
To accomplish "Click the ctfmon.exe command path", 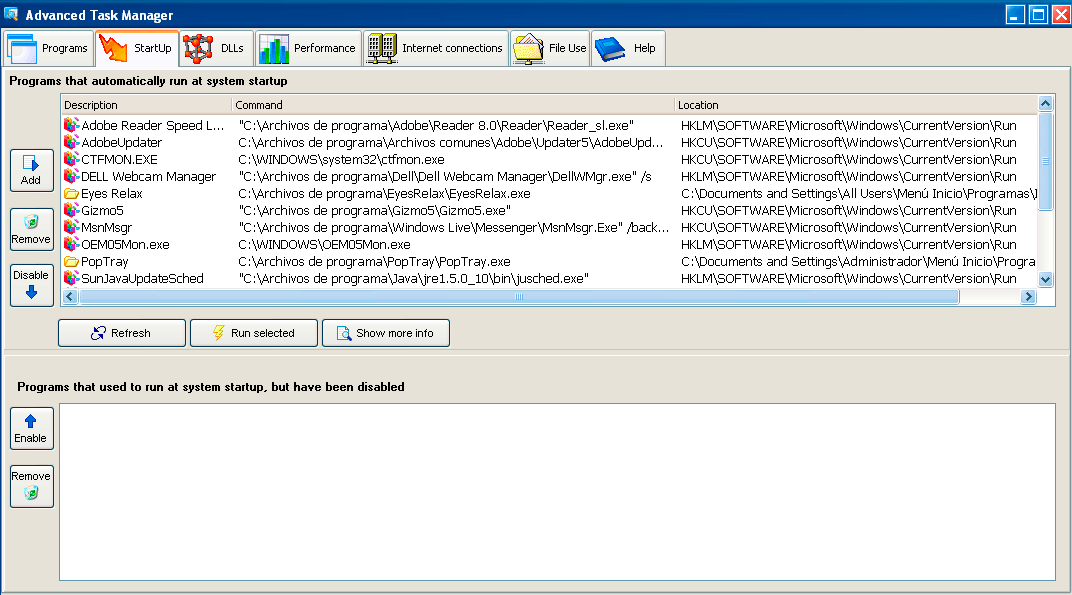I will coord(341,159).
